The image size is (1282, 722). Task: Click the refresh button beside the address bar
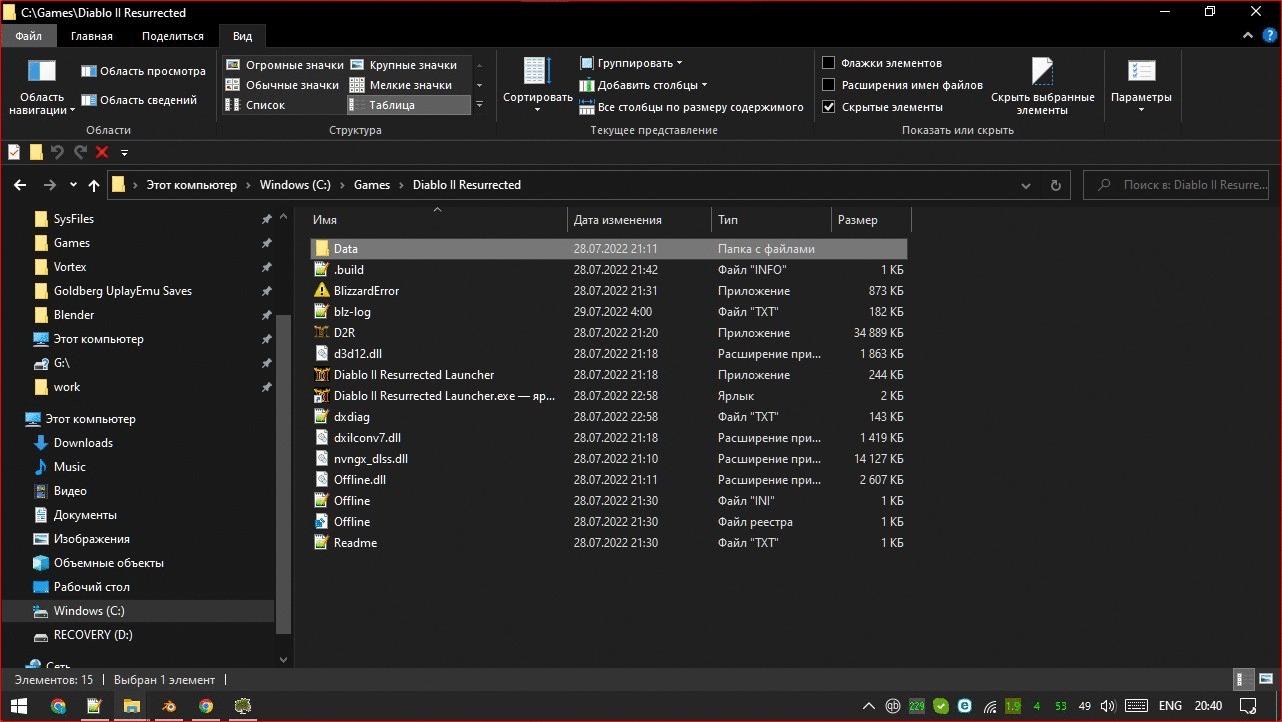1055,185
